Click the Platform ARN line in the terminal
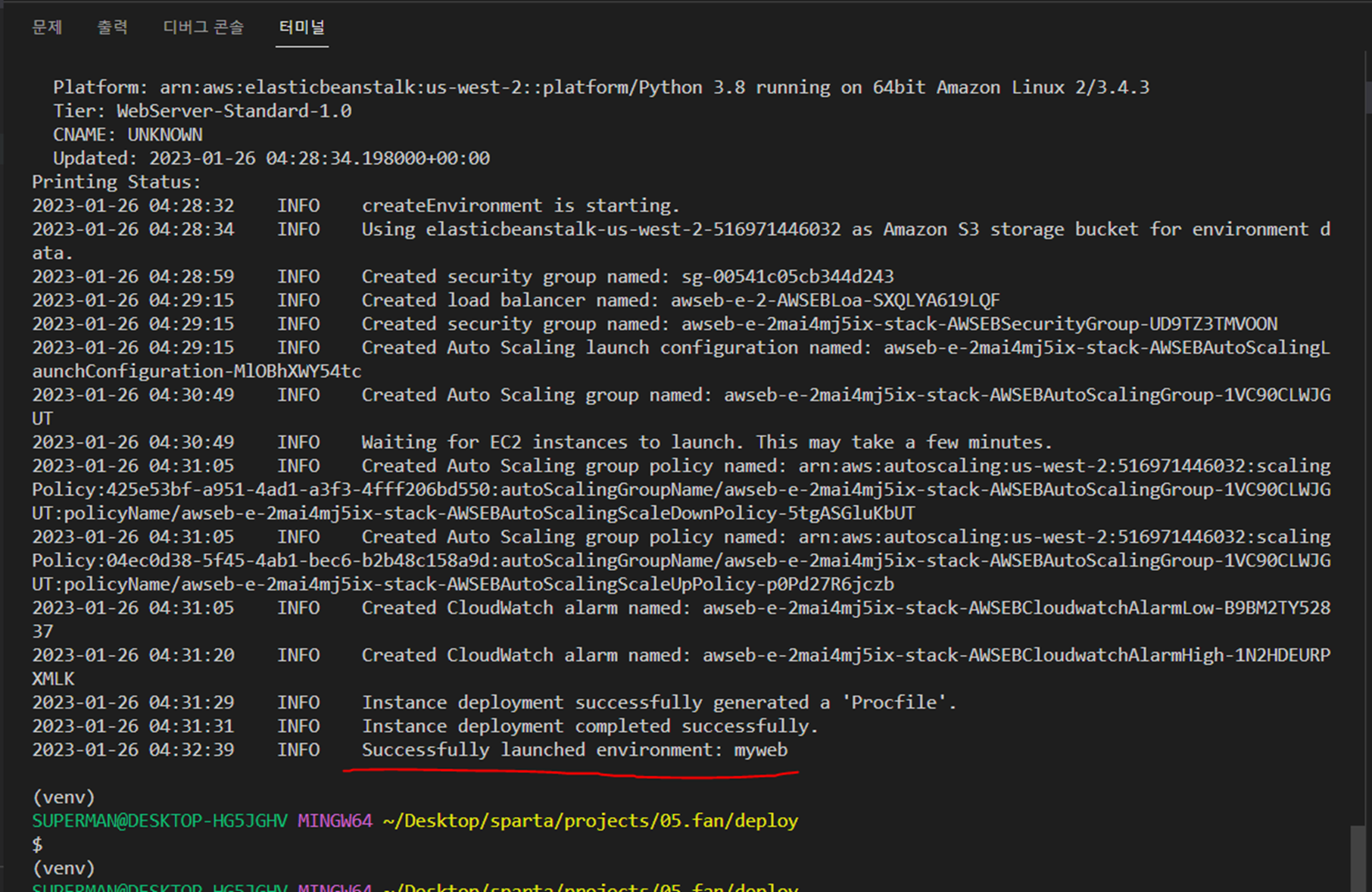 click(x=601, y=87)
